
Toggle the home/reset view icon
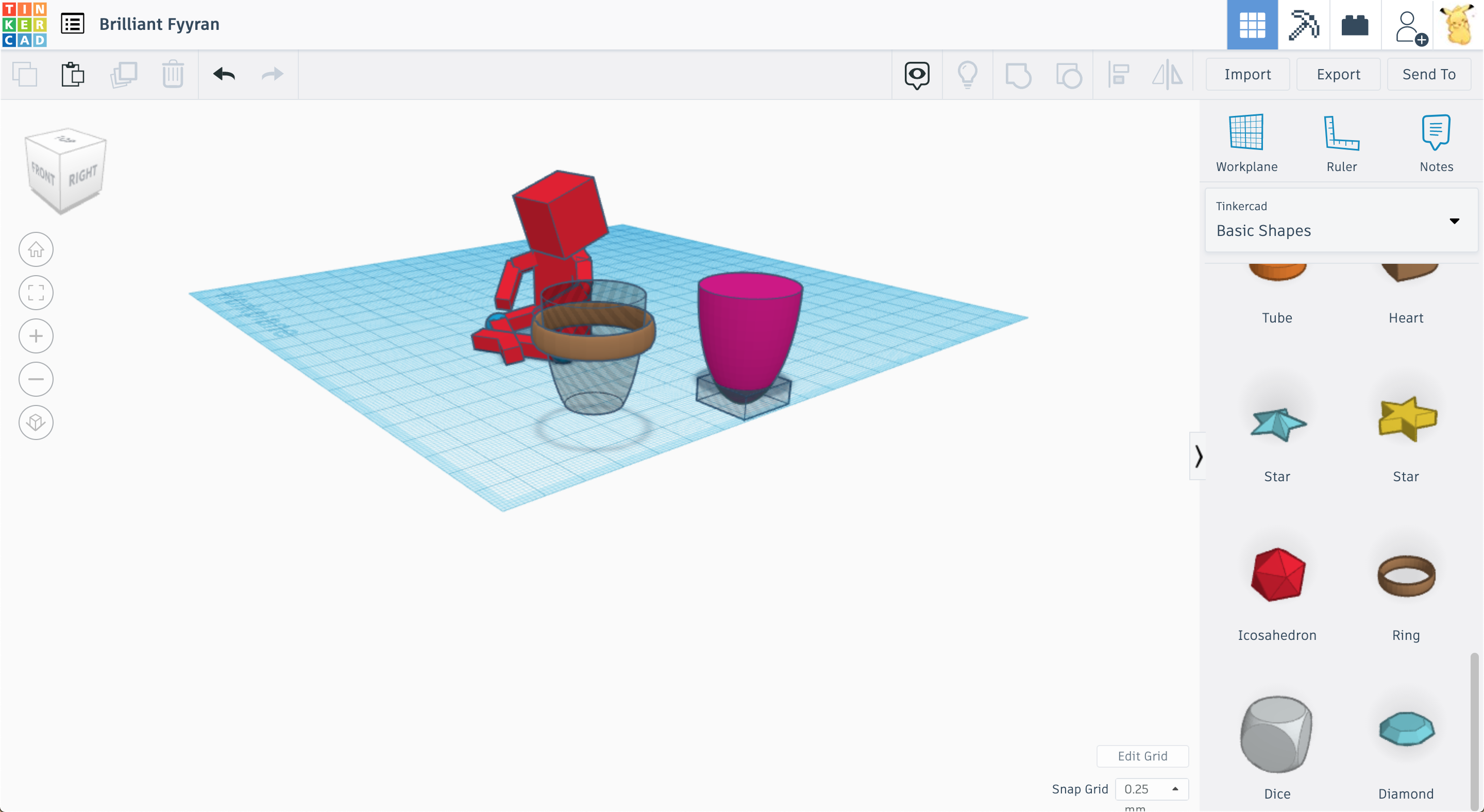pyautogui.click(x=35, y=249)
